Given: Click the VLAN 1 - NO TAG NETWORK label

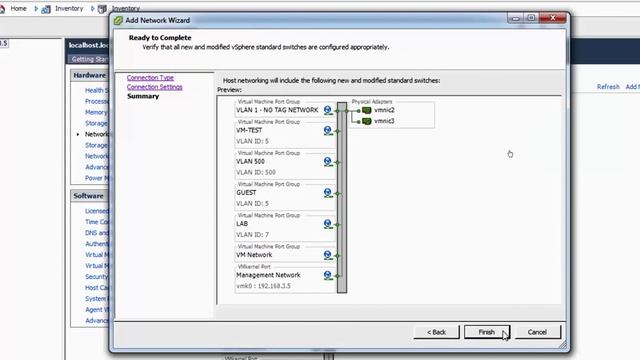Looking at the screenshot, I should (277, 110).
